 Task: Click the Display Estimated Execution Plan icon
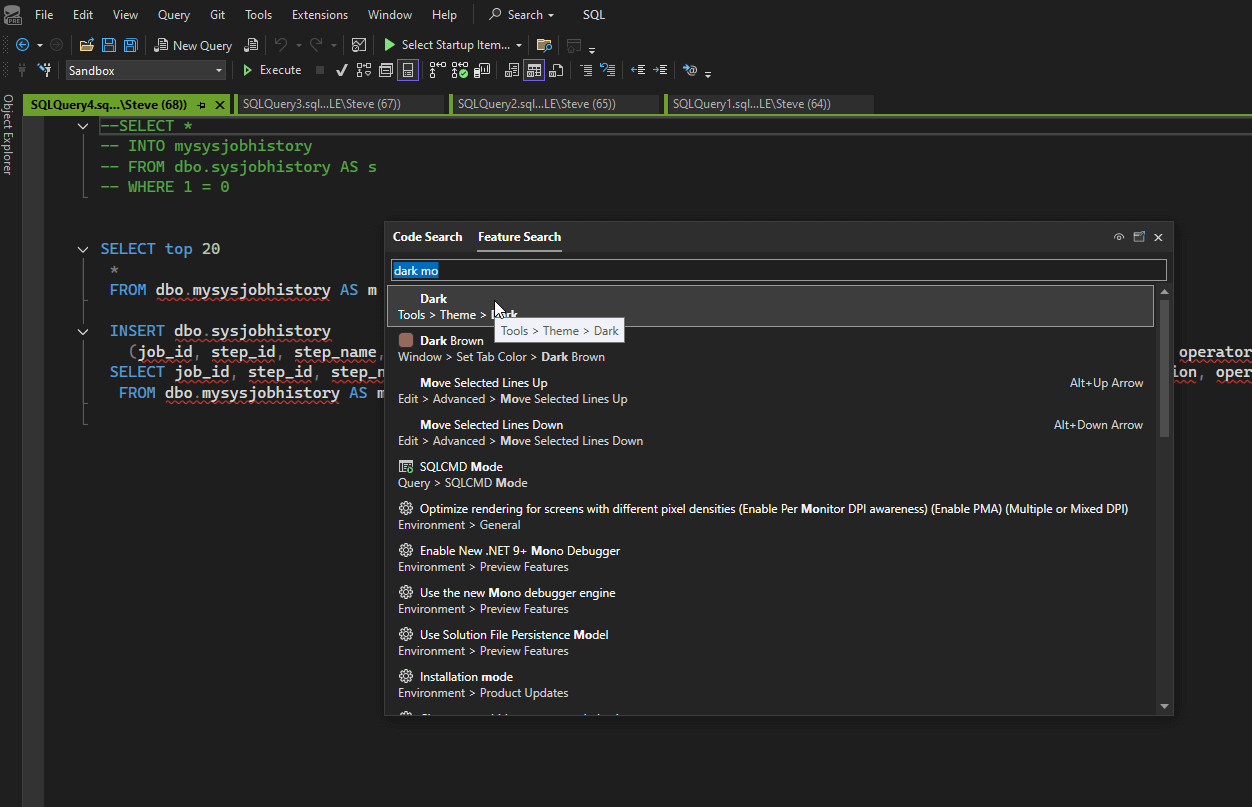click(363, 70)
